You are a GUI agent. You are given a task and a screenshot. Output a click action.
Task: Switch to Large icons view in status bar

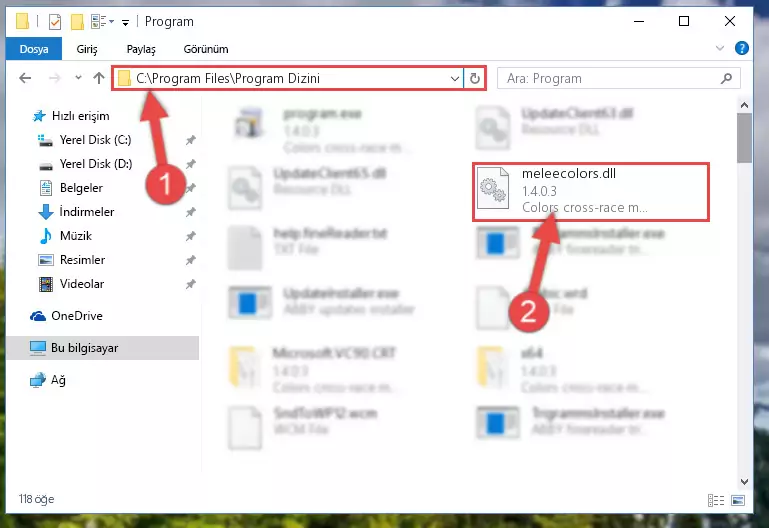click(x=738, y=500)
